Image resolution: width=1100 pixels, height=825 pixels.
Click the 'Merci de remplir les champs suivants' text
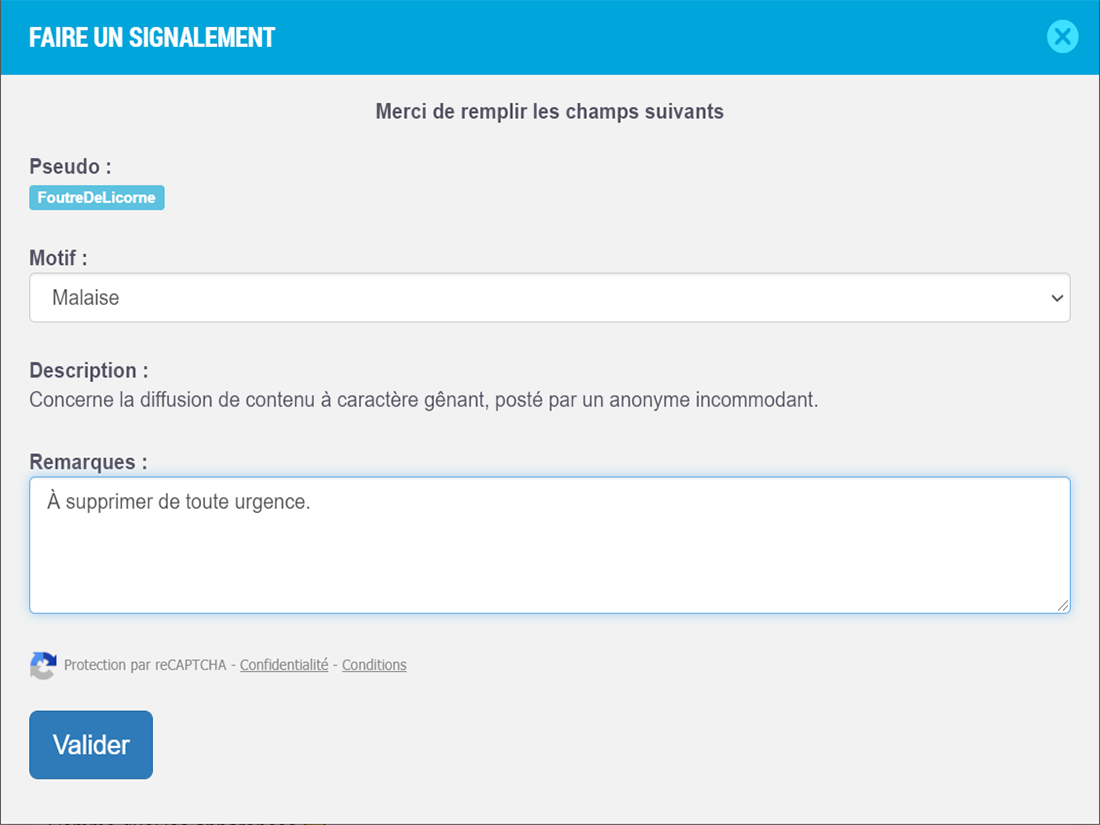pos(549,112)
